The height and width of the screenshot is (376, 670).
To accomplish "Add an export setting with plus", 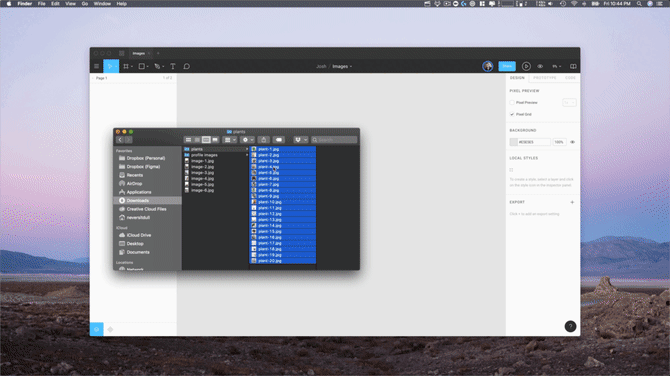I will click(x=572, y=202).
